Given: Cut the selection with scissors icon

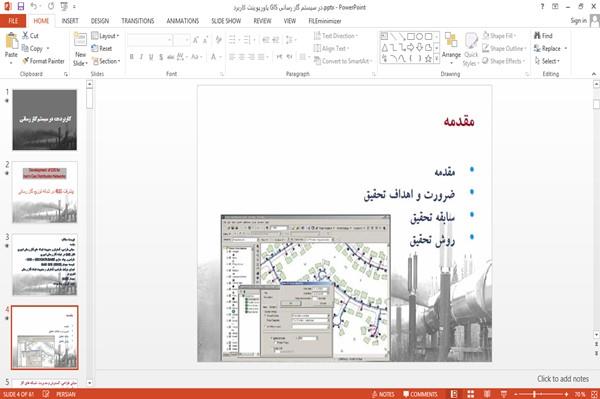Looking at the screenshot, I should [x=30, y=36].
